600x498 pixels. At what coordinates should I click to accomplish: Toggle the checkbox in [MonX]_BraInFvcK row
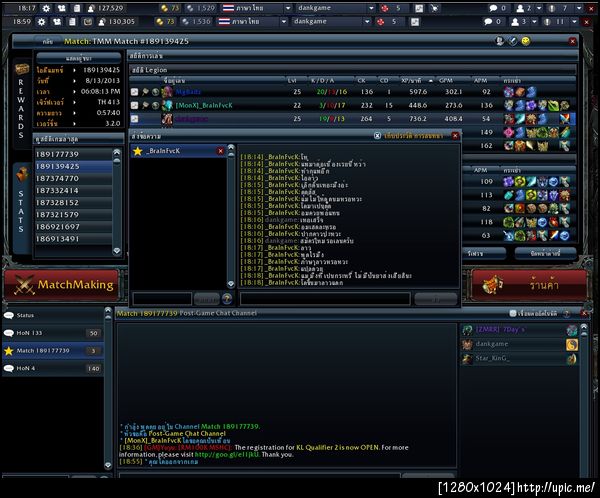(134, 105)
